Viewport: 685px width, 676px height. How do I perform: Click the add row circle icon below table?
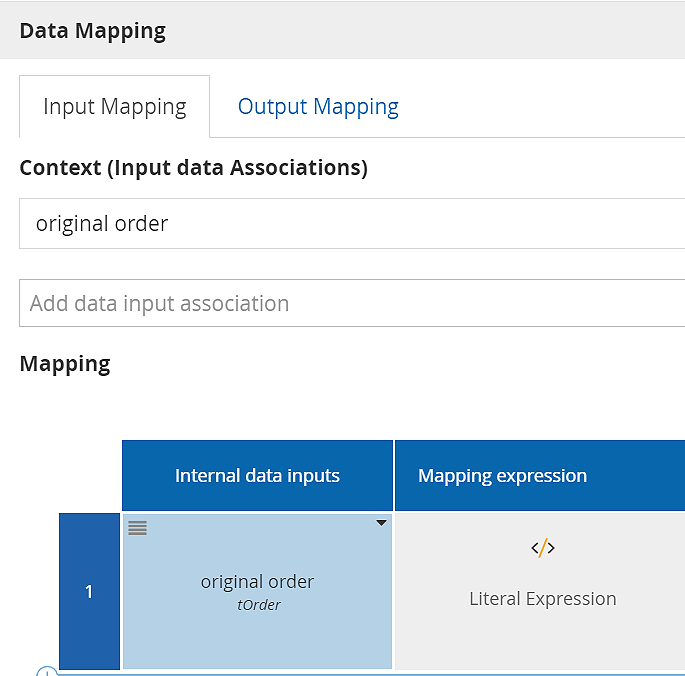pos(47,672)
